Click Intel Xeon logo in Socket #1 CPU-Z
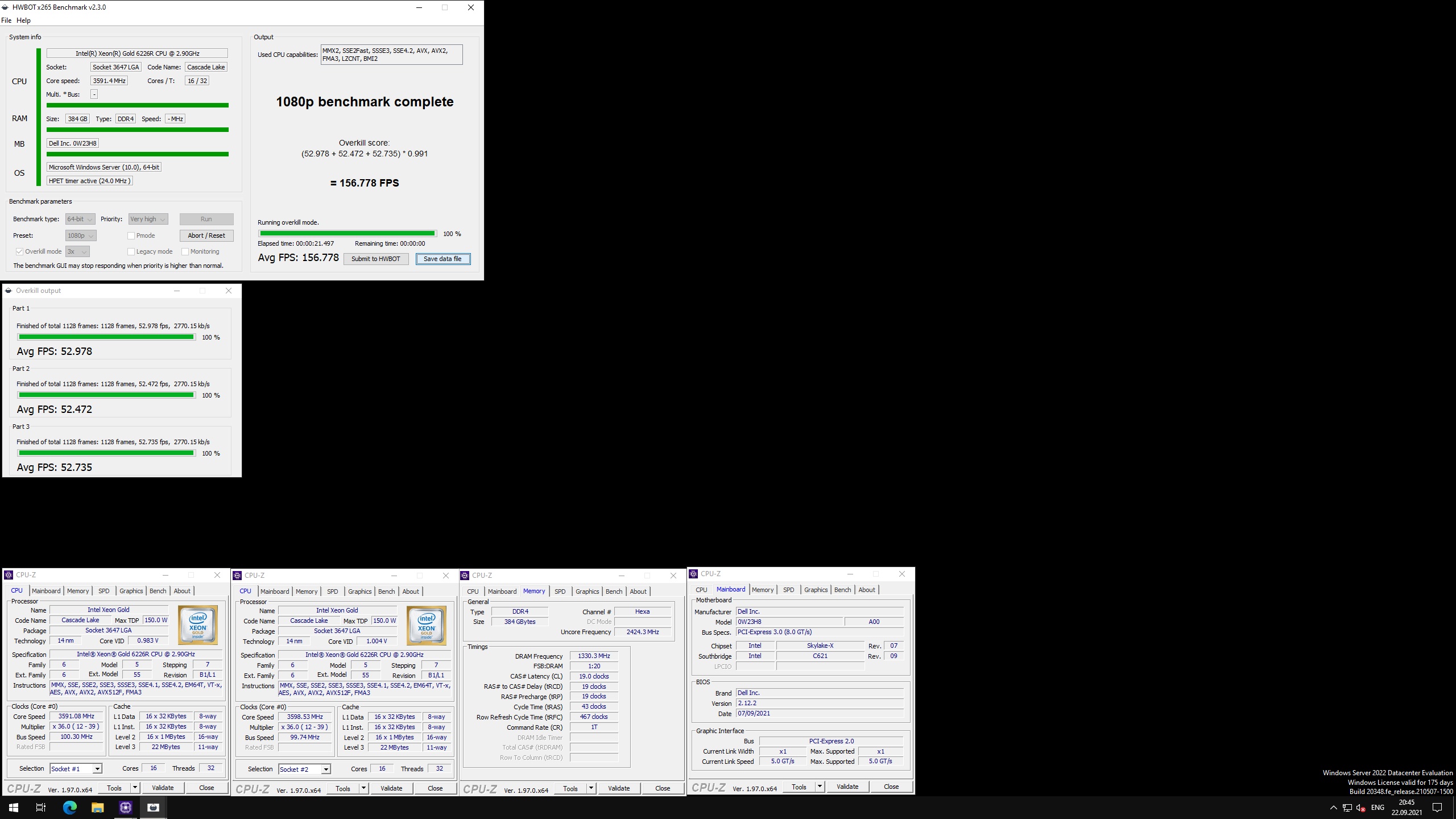The width and height of the screenshot is (1456, 819). click(x=198, y=624)
